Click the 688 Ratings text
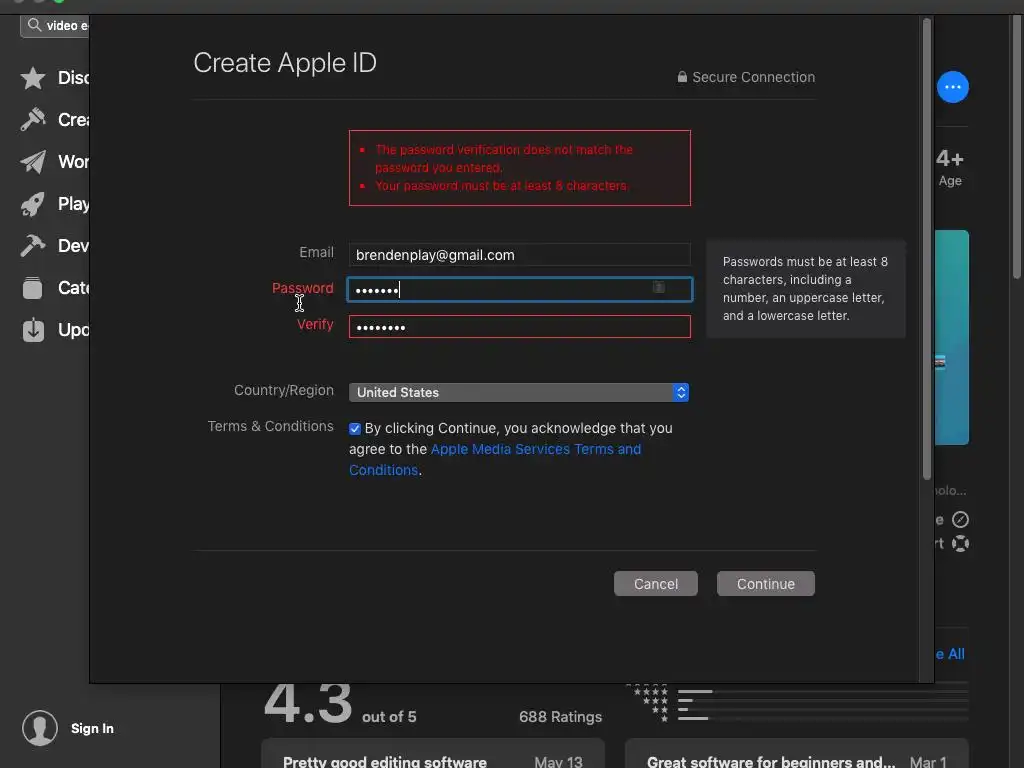This screenshot has height=768, width=1024. [x=560, y=717]
